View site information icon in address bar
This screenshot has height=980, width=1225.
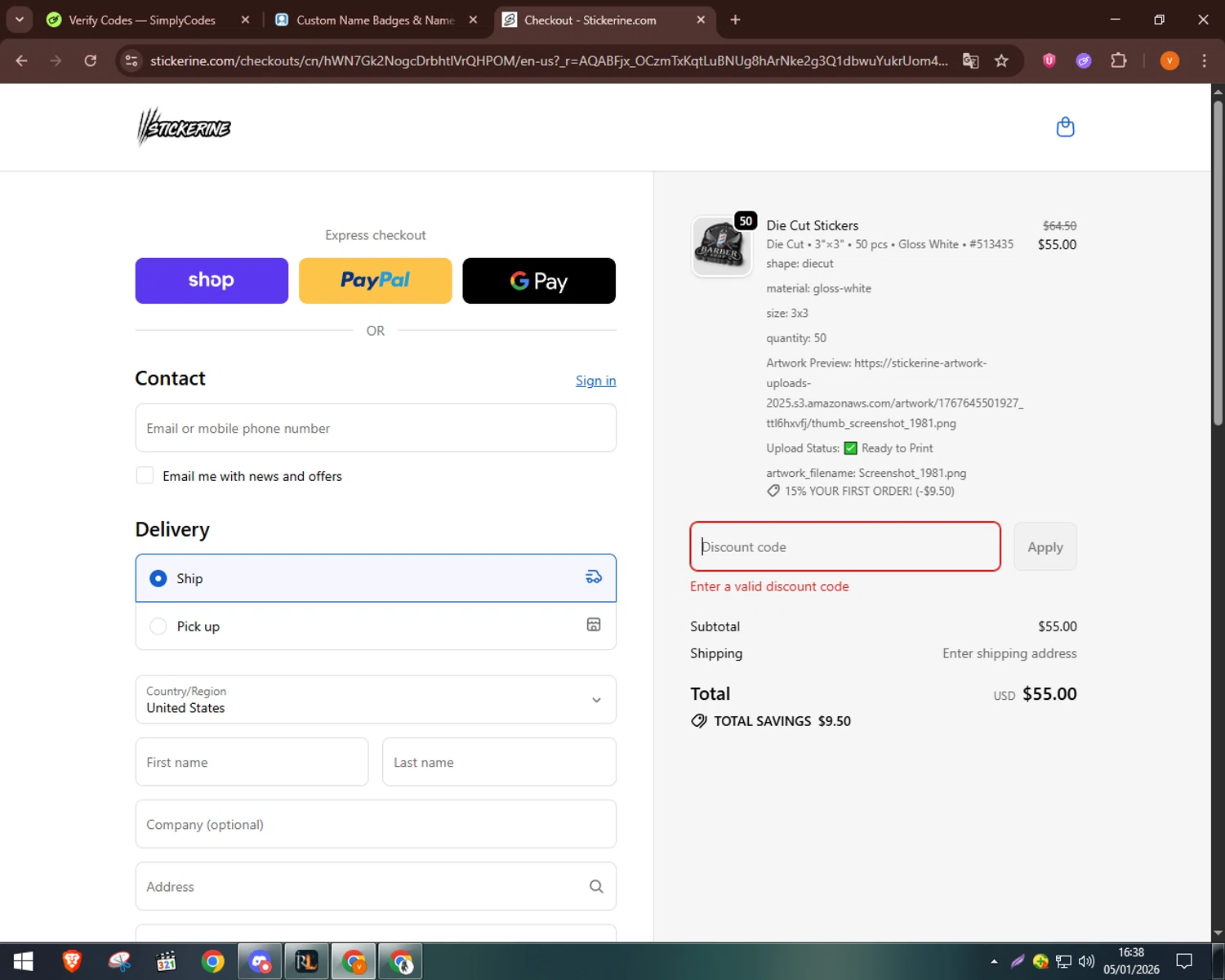(x=131, y=60)
